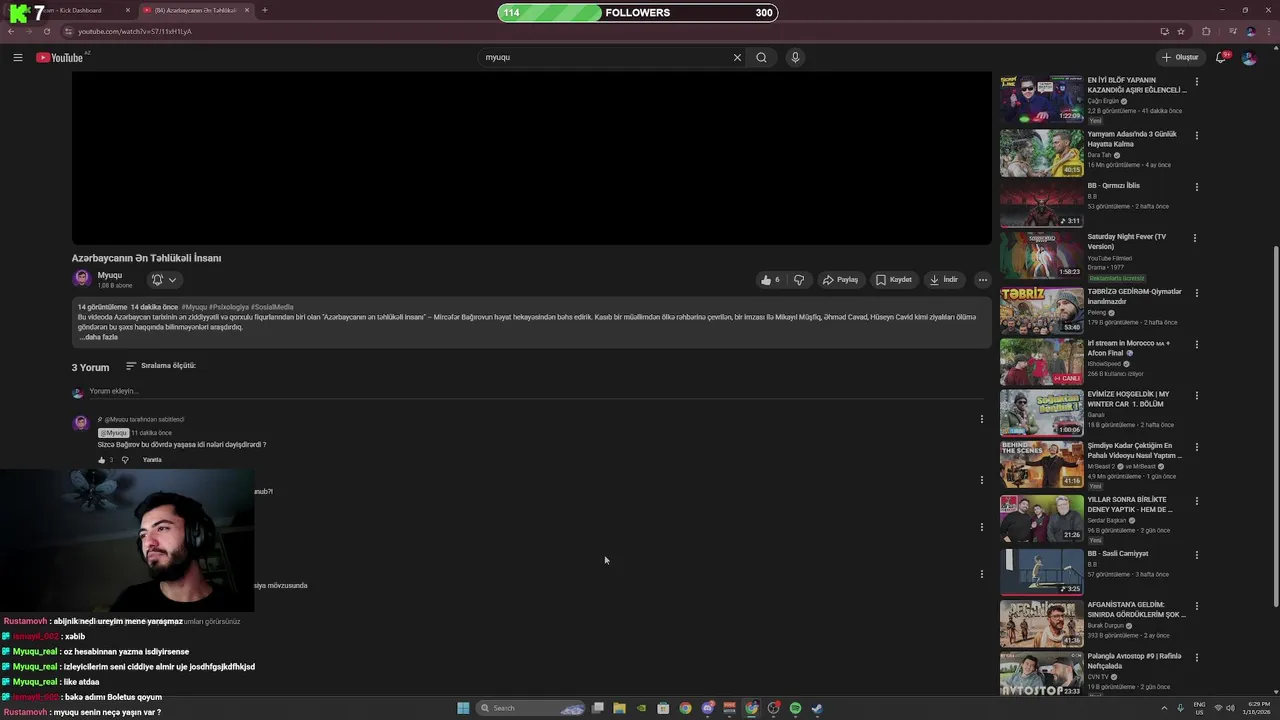Viewport: 1280px width, 720px height.
Task: Focus the YouTube search box
Action: pos(605,57)
